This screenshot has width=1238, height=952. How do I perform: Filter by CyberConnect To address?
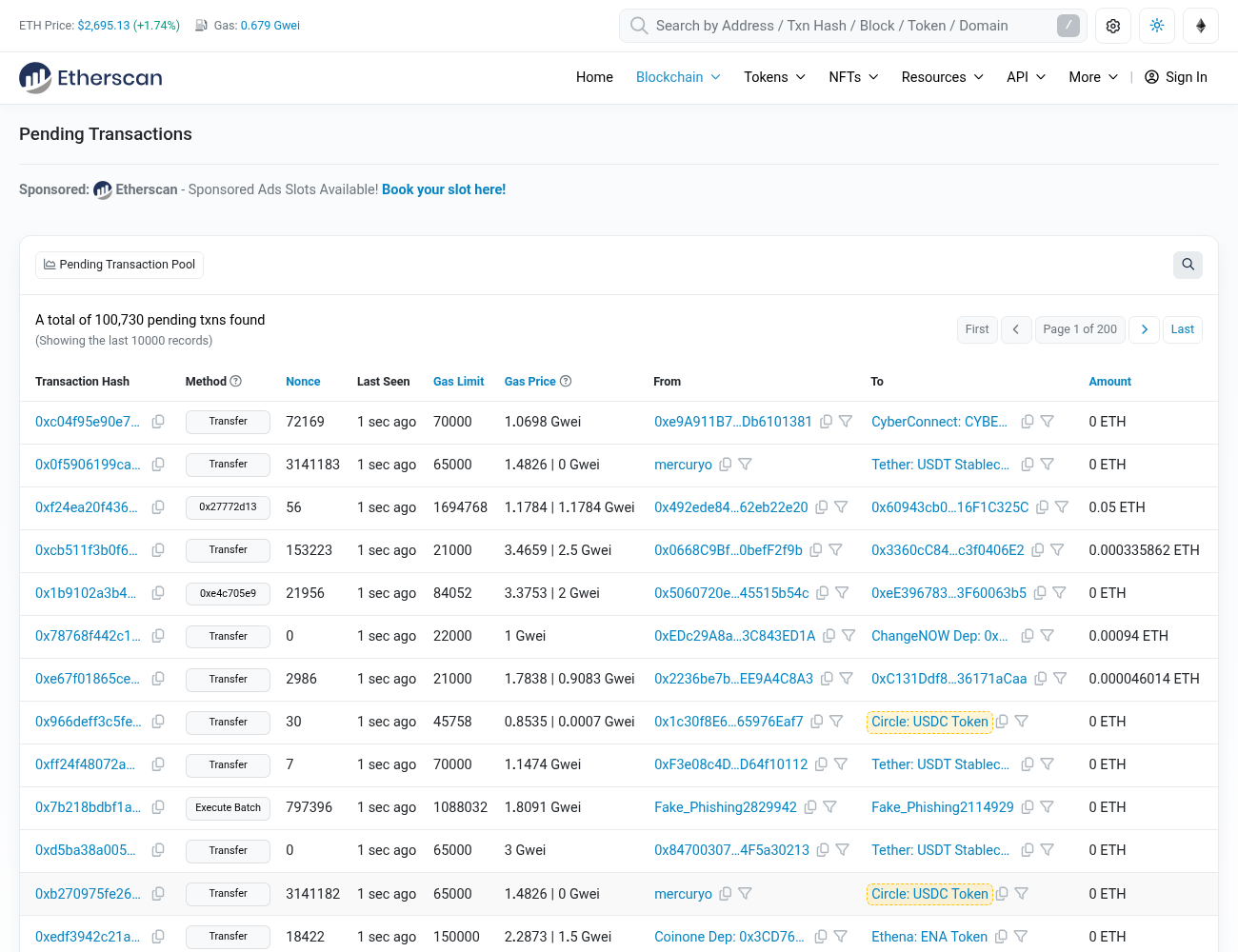pos(1047,422)
